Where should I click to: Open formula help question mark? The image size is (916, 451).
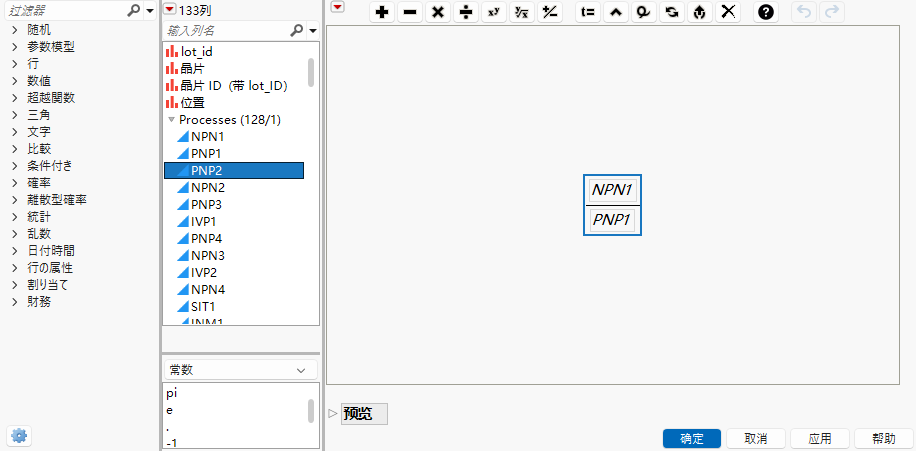tap(766, 12)
